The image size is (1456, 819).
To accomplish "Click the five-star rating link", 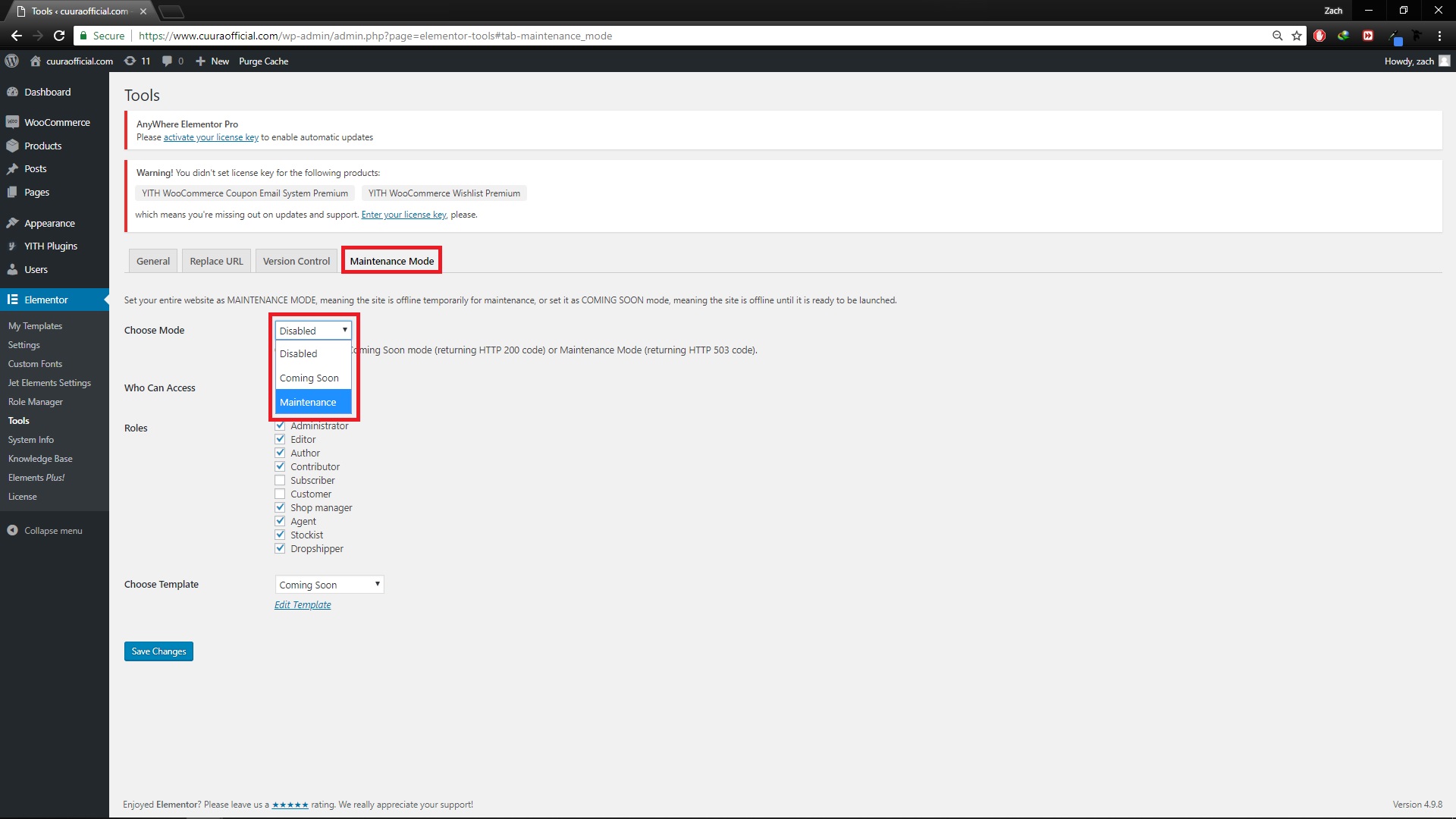I will (290, 805).
